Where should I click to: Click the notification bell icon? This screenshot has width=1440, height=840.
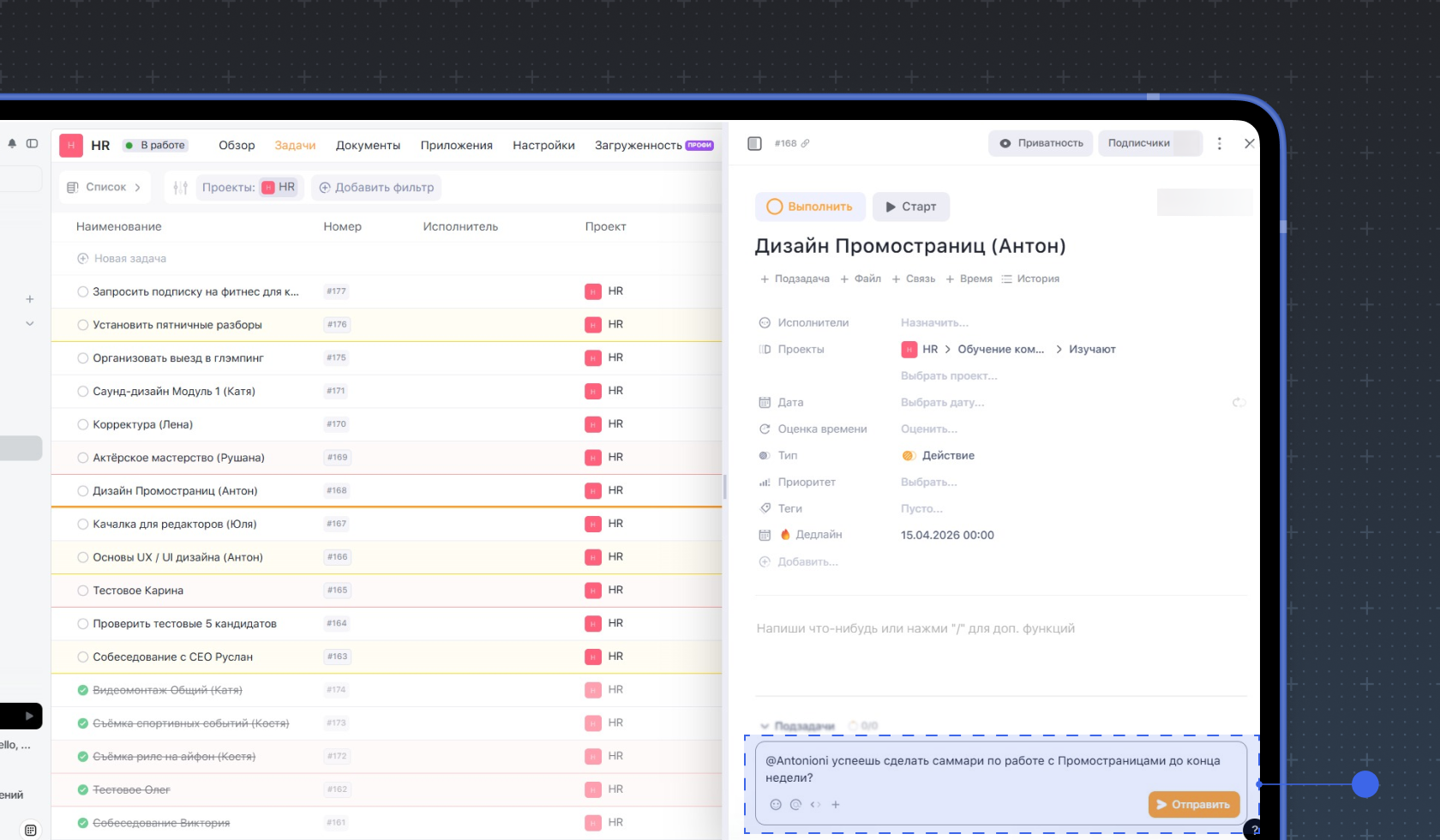click(x=12, y=144)
